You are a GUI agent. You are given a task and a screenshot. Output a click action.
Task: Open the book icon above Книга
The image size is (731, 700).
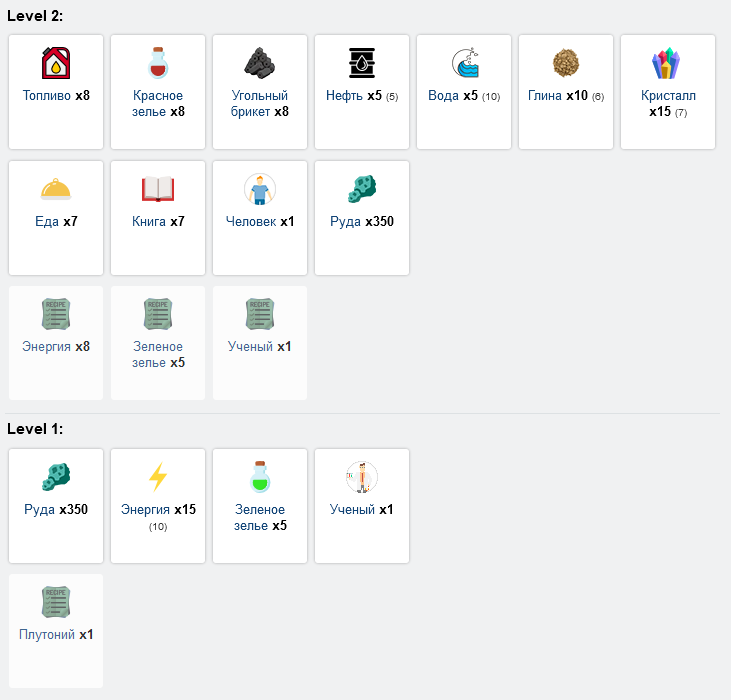pyautogui.click(x=158, y=189)
